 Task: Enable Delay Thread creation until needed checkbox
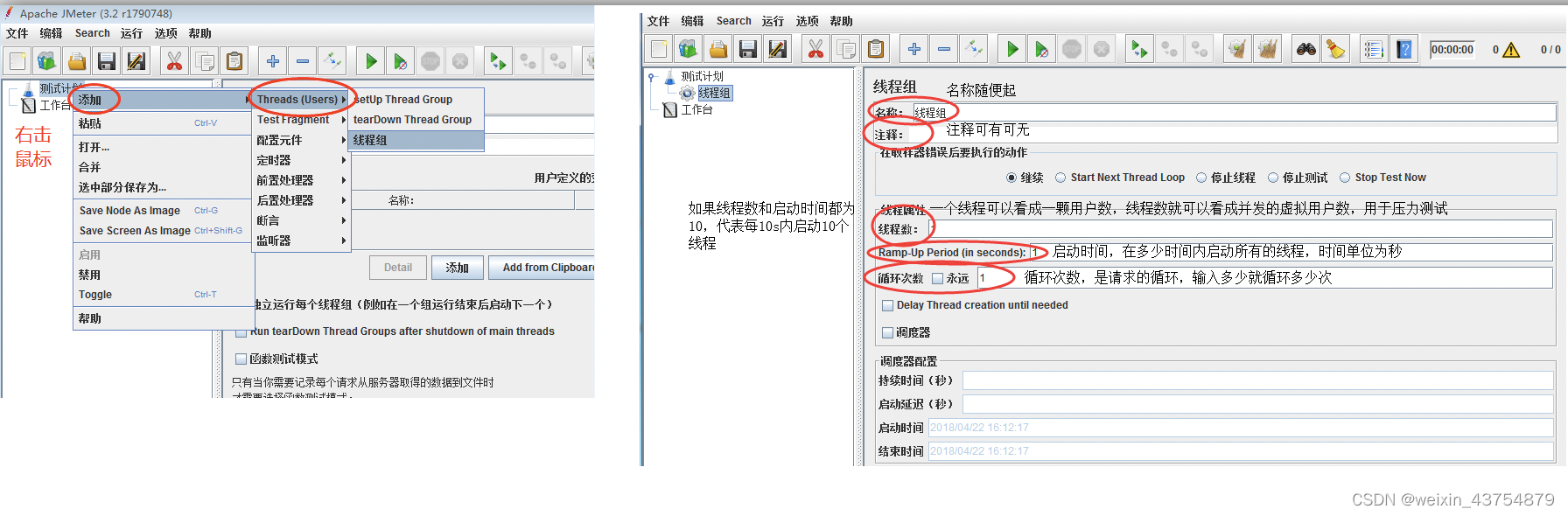coord(888,305)
